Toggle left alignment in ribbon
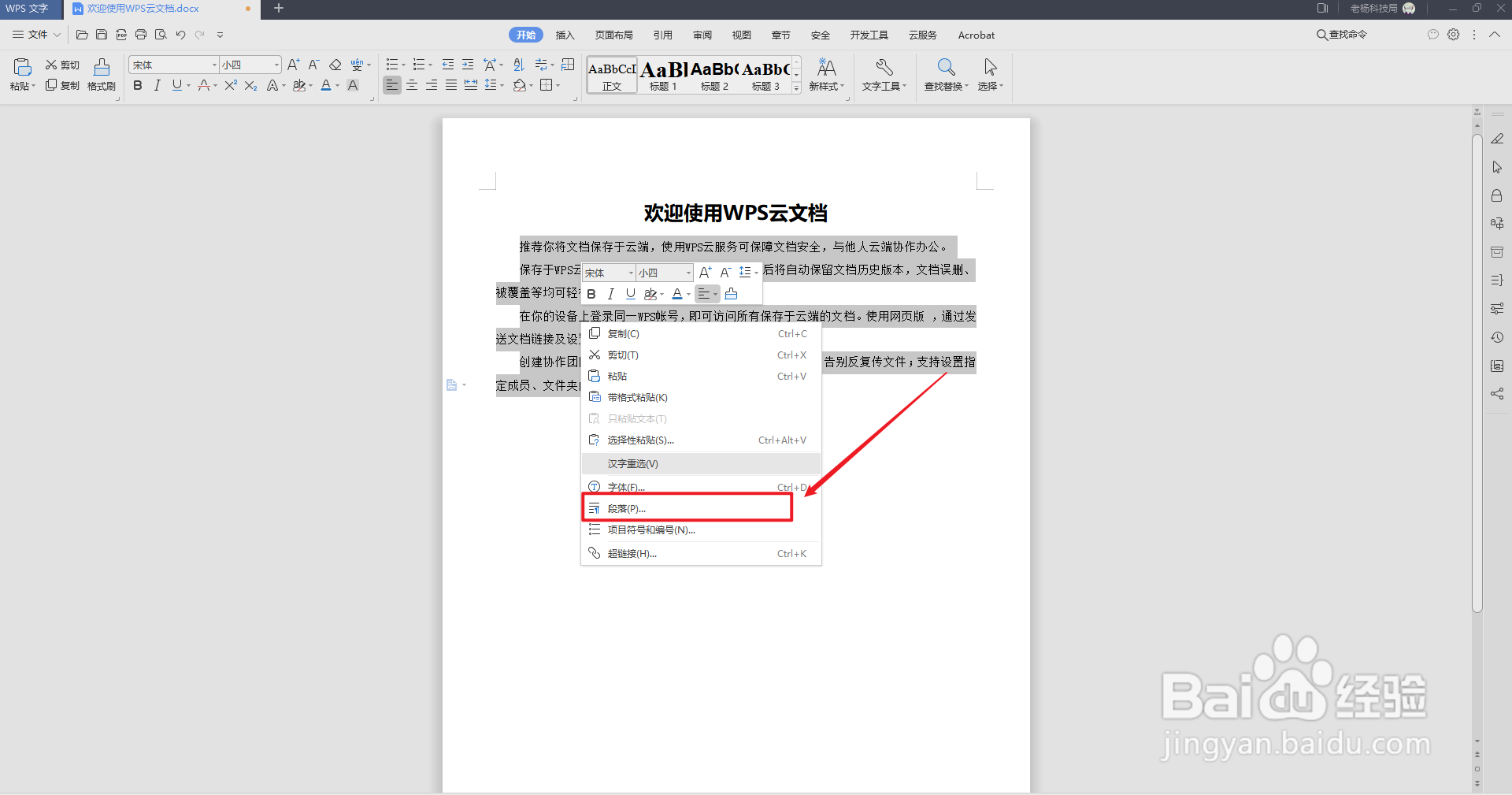The image size is (1512, 795). (392, 85)
